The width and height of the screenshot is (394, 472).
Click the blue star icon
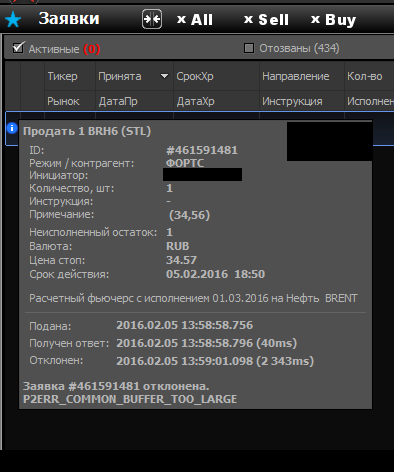pyautogui.click(x=13, y=20)
